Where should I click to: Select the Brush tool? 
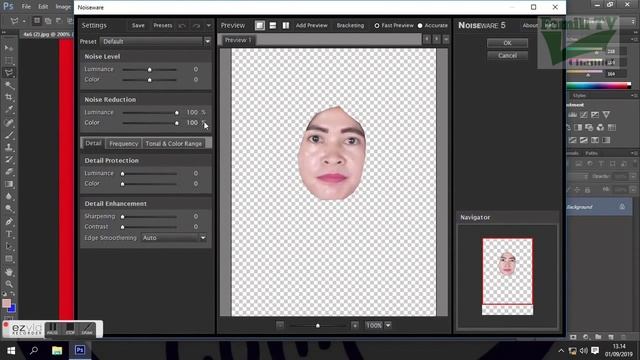point(9,135)
